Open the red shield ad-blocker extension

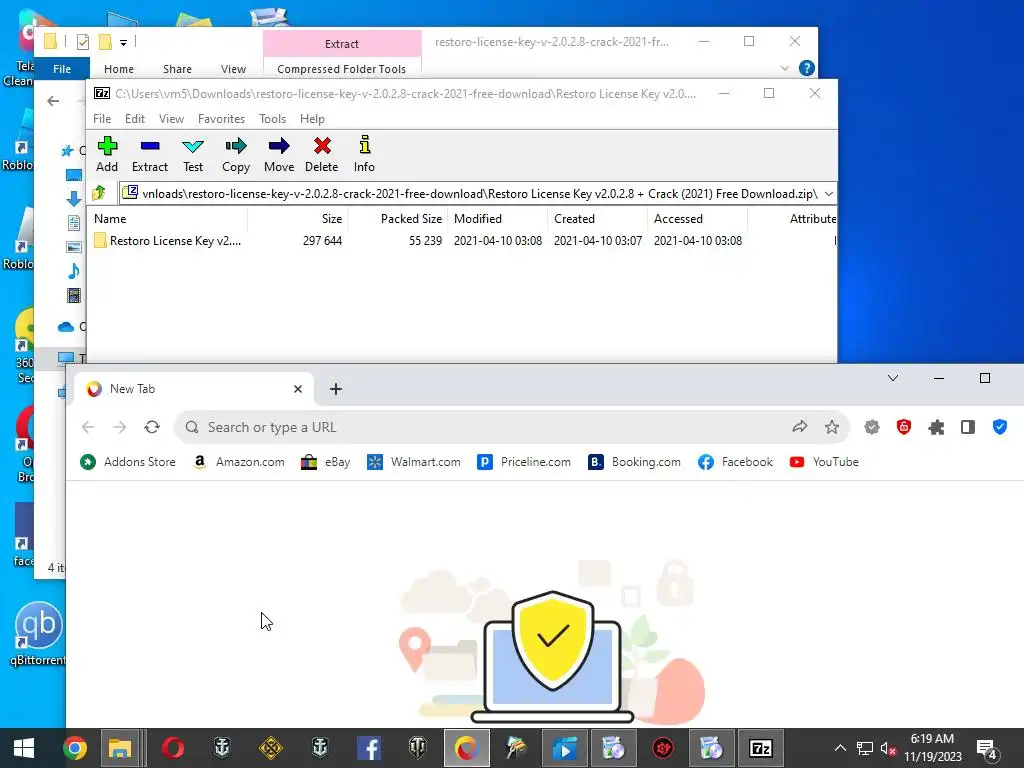[x=904, y=427]
